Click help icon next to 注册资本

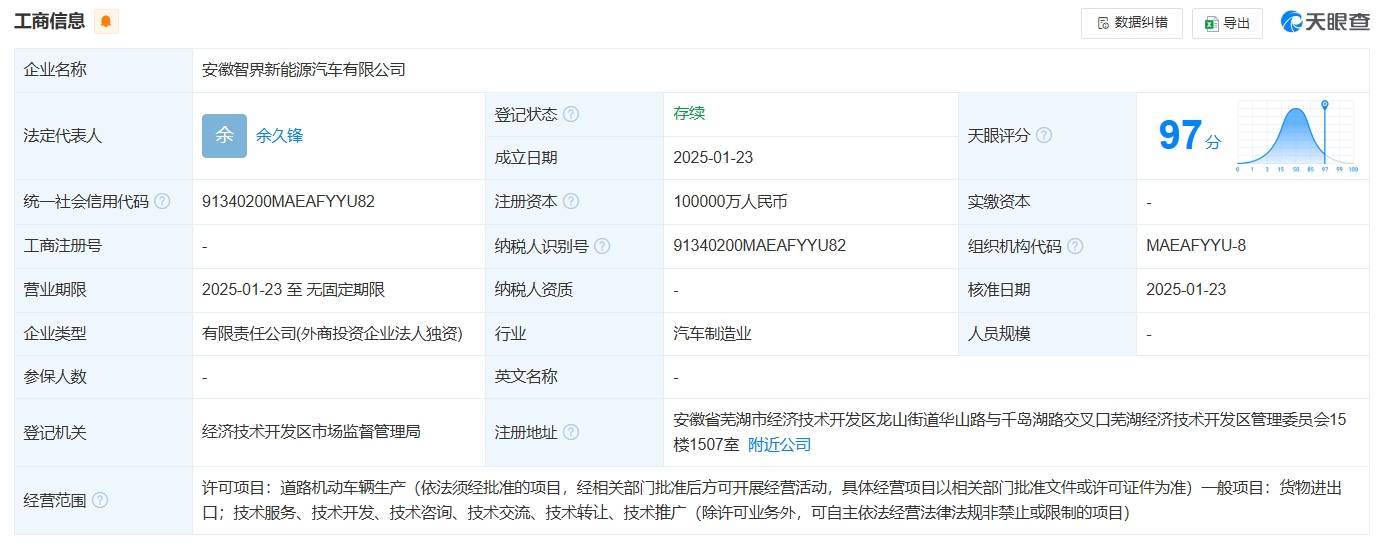click(571, 201)
